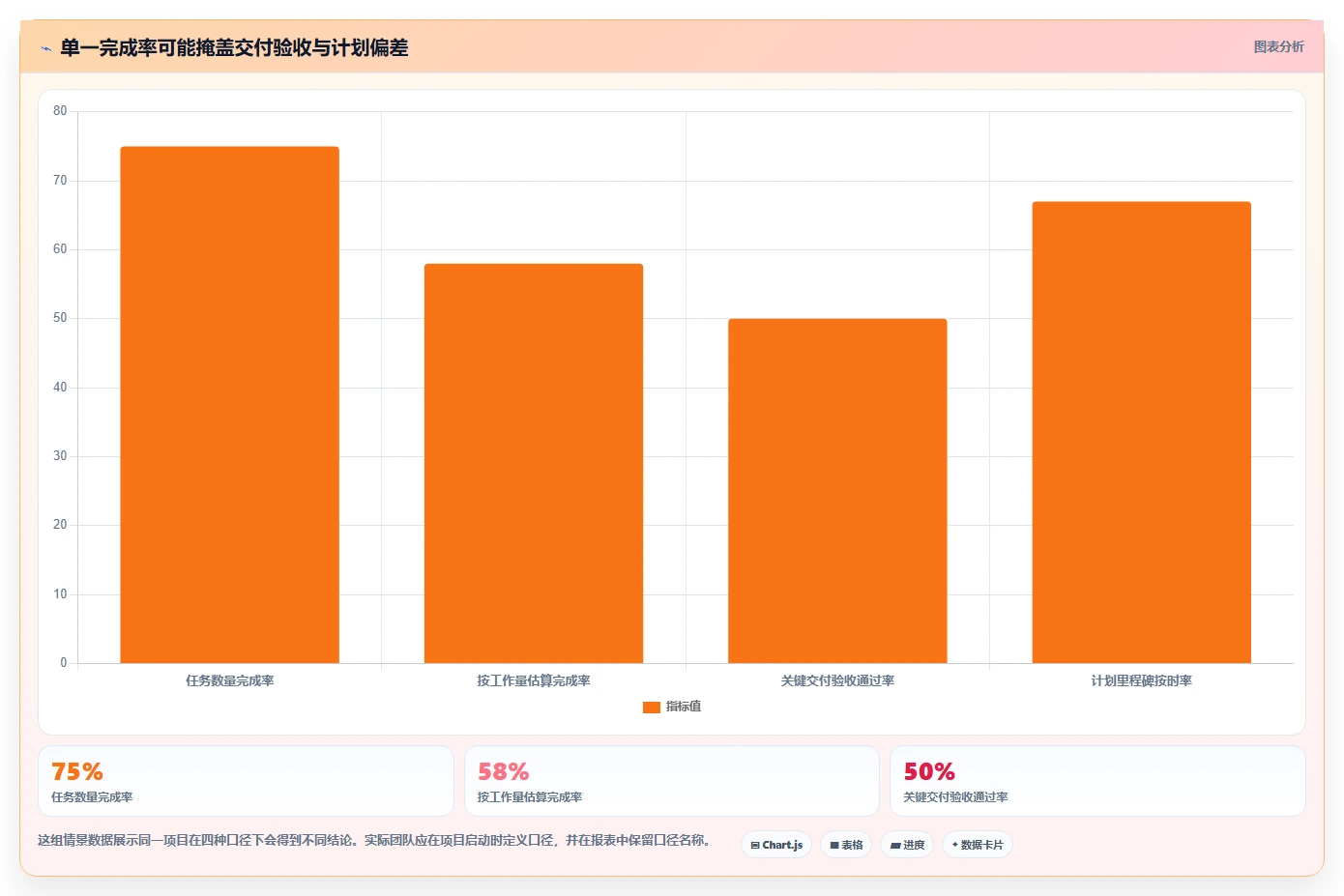1344x896 pixels.
Task: Click the y-axis value 10
Action: (x=60, y=594)
